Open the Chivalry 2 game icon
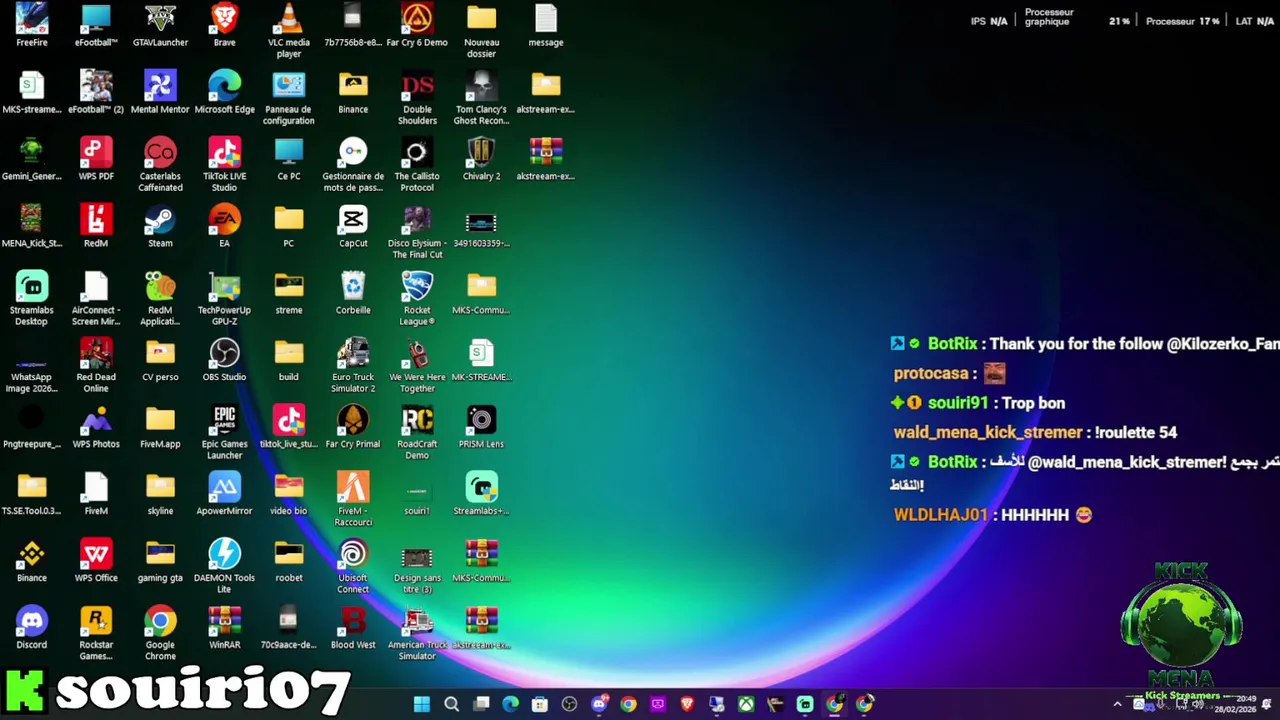The image size is (1280, 720). tap(481, 160)
